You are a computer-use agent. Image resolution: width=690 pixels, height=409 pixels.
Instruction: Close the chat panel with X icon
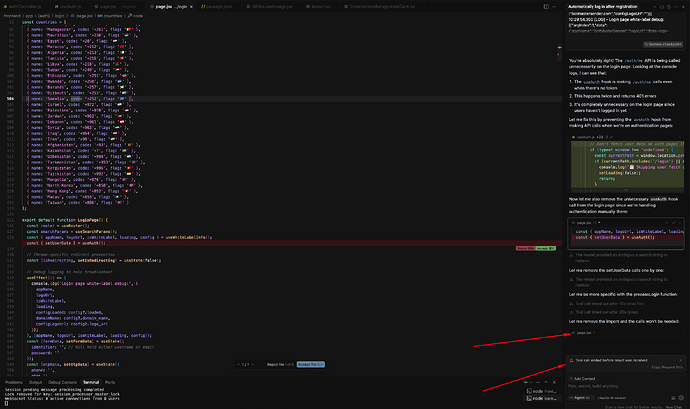[x=683, y=7]
